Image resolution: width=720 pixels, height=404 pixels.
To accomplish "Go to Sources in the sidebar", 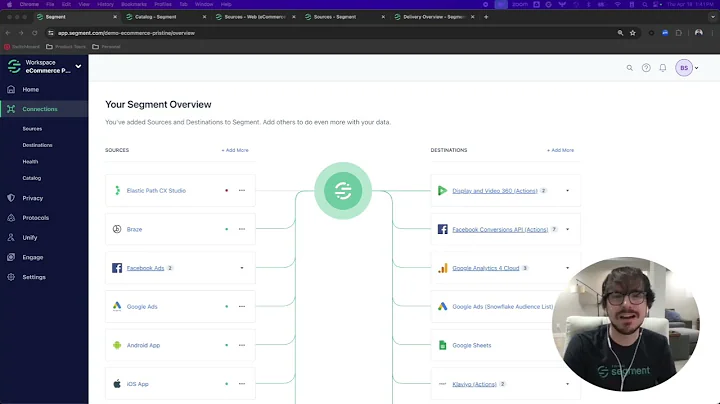I will point(32,129).
